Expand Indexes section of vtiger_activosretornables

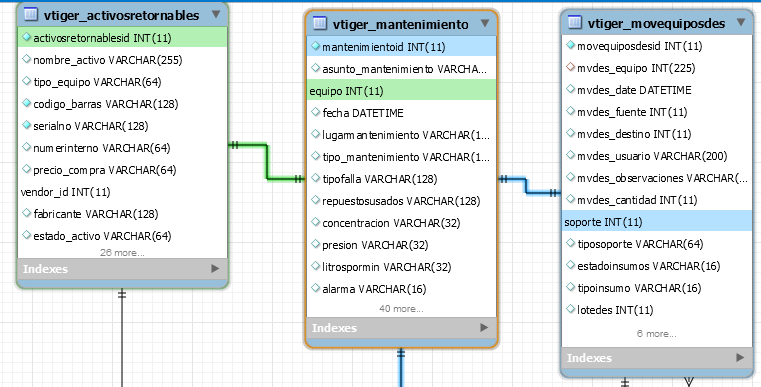(215, 269)
